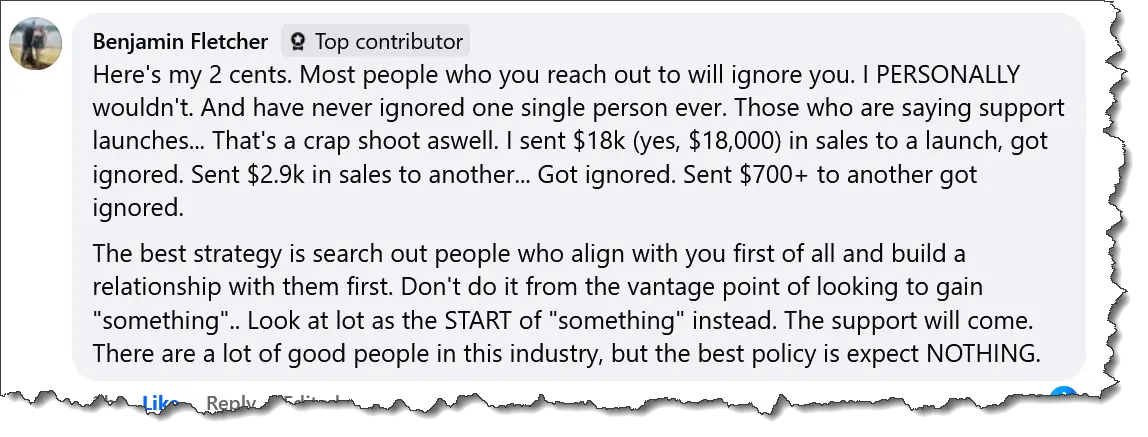Open the Edited history link
The width and height of the screenshot is (1148, 437).
(310, 403)
